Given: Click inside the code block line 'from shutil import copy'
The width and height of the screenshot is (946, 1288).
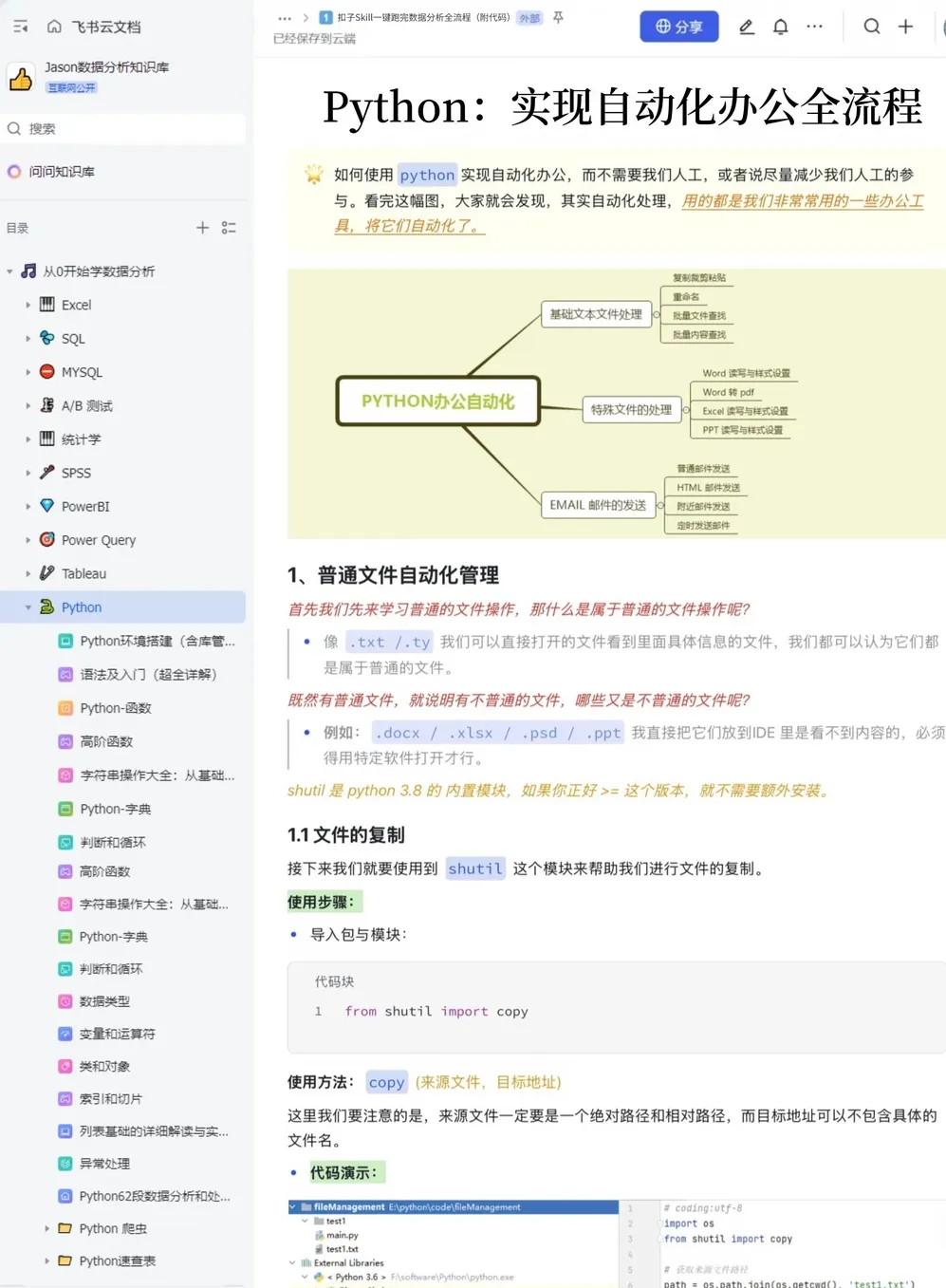Looking at the screenshot, I should point(436,1012).
